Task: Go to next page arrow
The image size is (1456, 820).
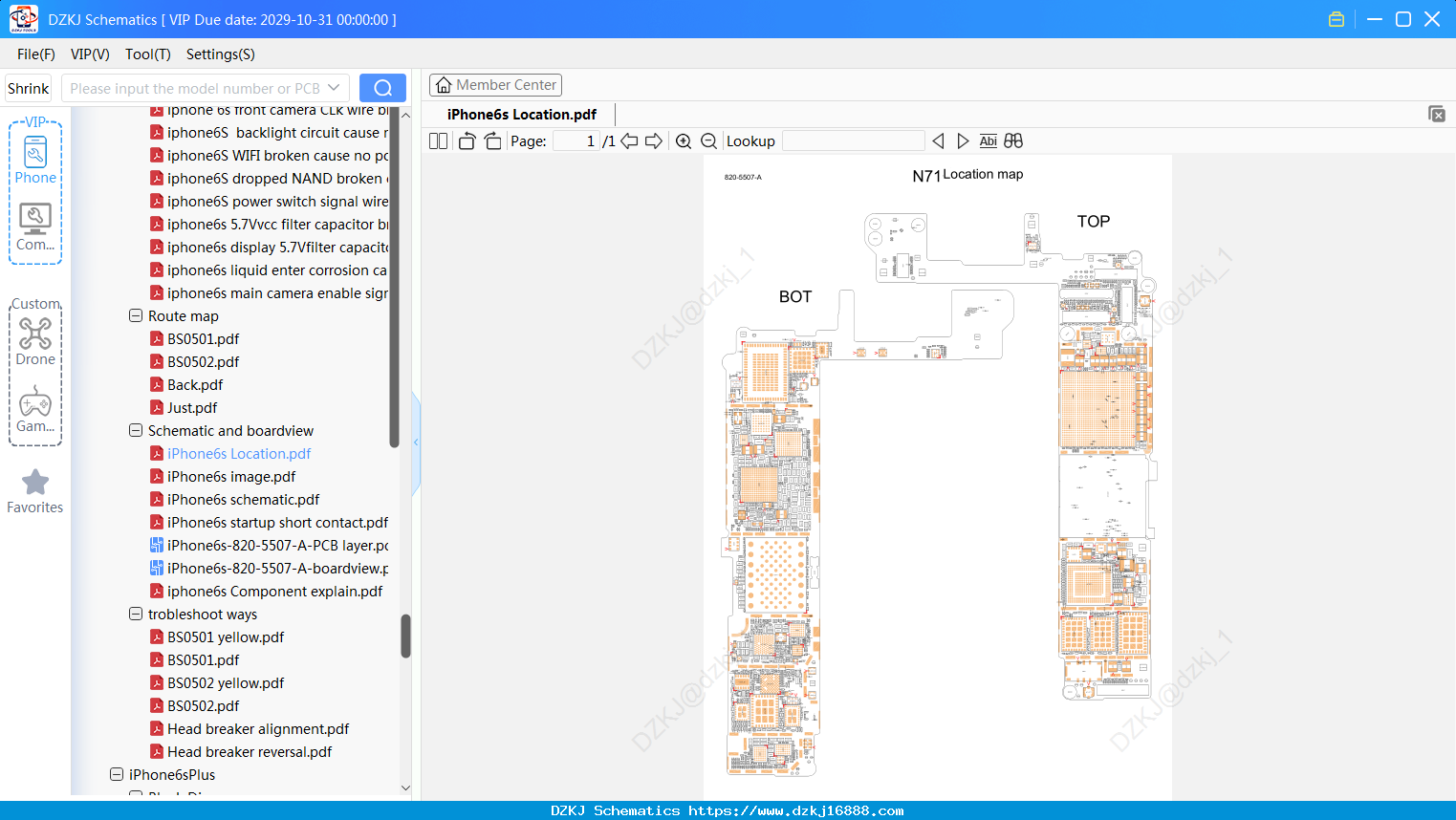Action: tap(654, 141)
